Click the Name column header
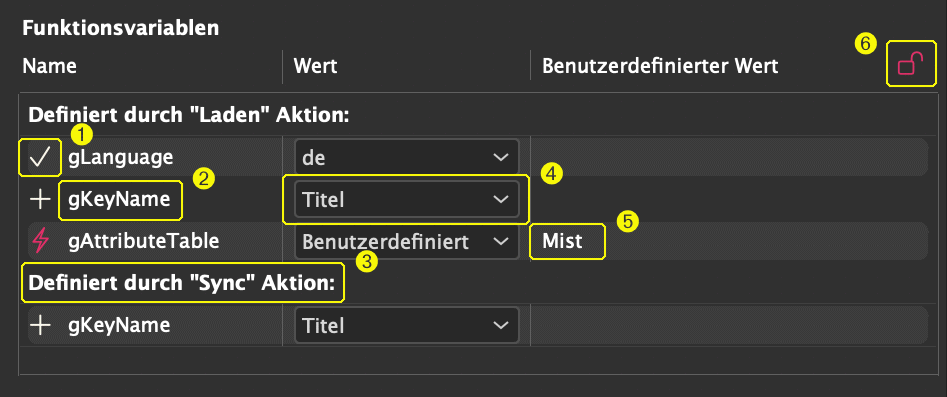This screenshot has height=397, width=947. [x=50, y=66]
